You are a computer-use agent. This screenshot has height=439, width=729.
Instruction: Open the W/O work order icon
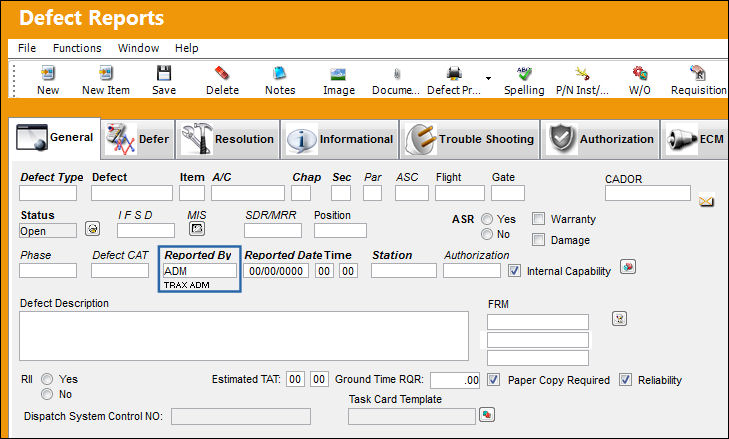[640, 73]
